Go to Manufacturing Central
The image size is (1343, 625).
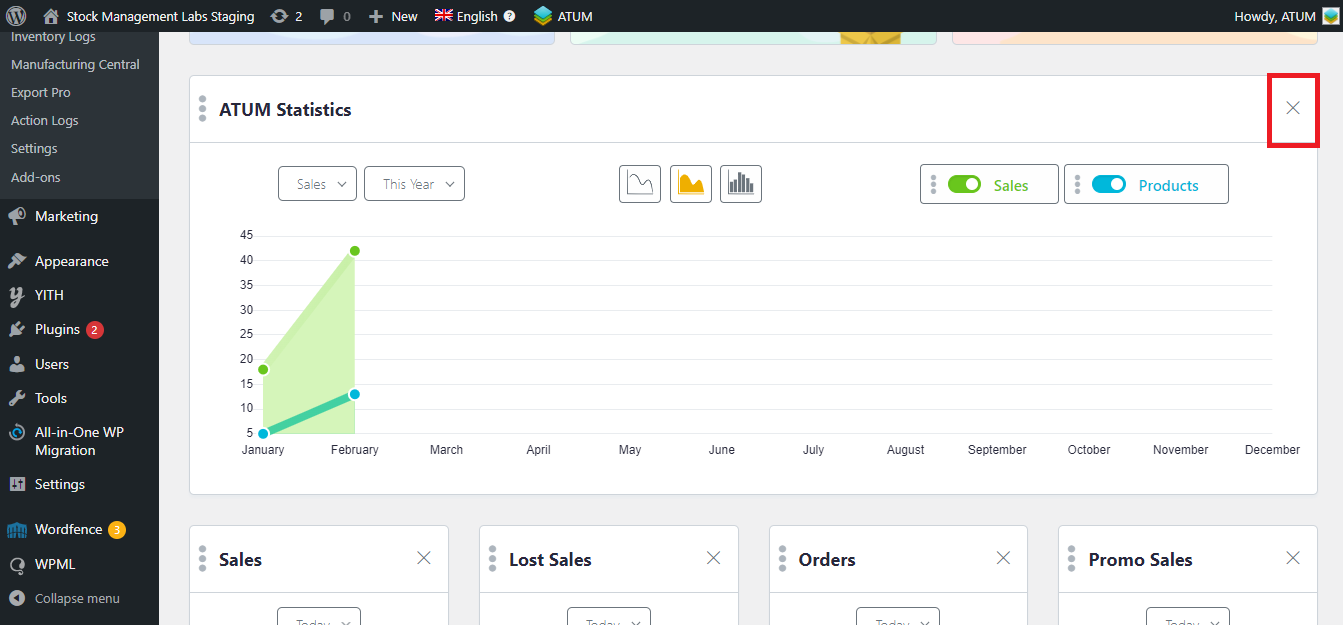(75, 64)
